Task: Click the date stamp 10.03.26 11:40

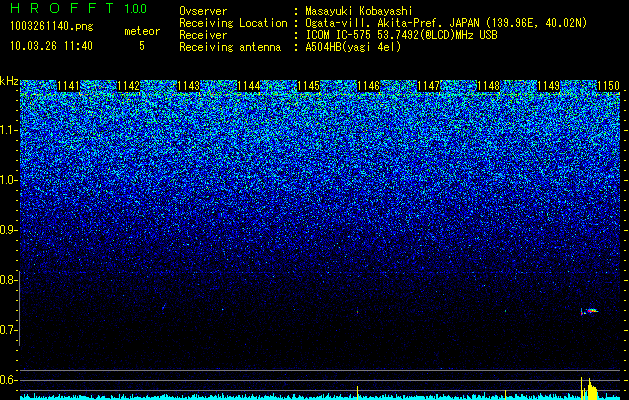Action: tap(51, 46)
